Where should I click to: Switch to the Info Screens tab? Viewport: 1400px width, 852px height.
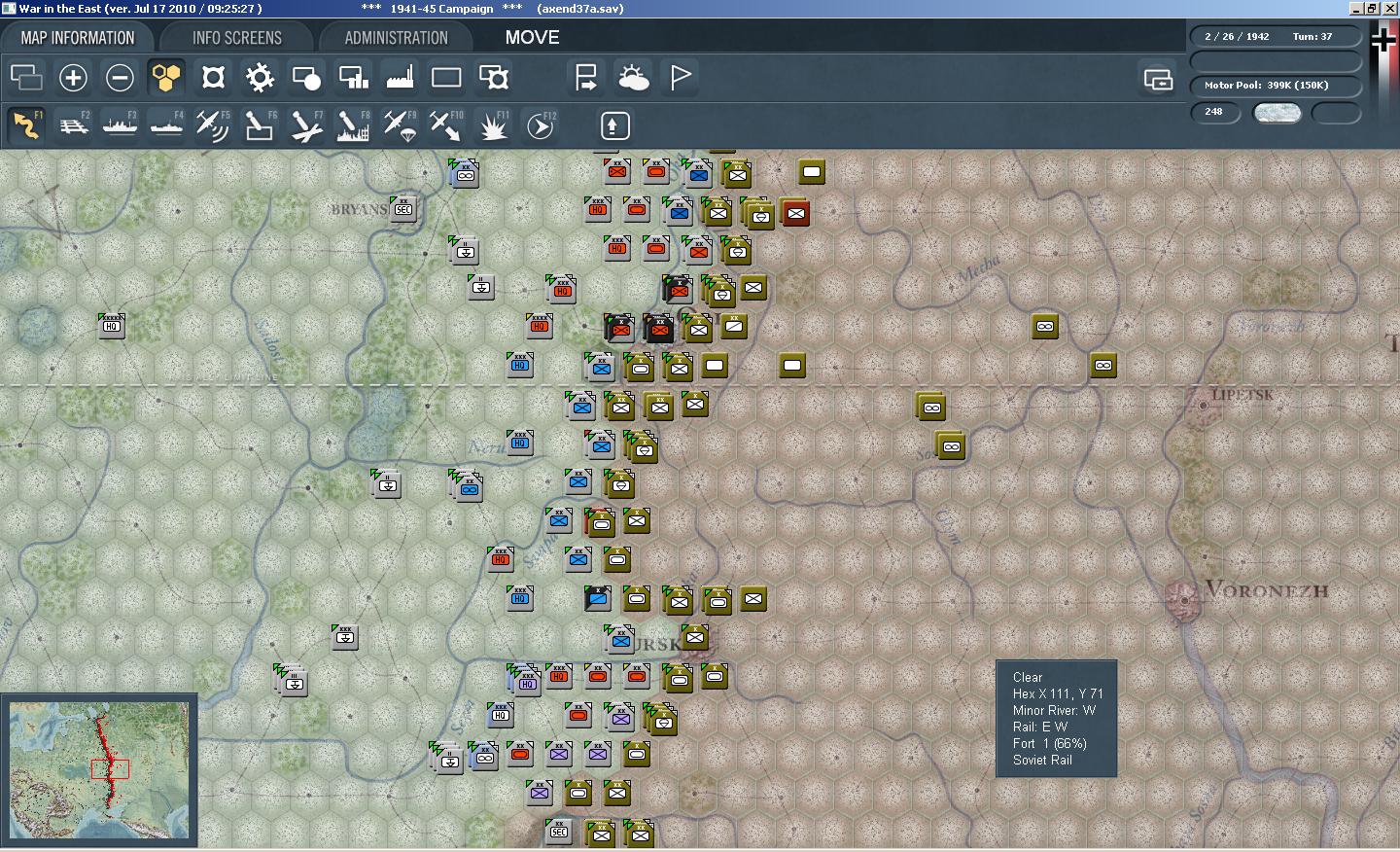click(236, 38)
